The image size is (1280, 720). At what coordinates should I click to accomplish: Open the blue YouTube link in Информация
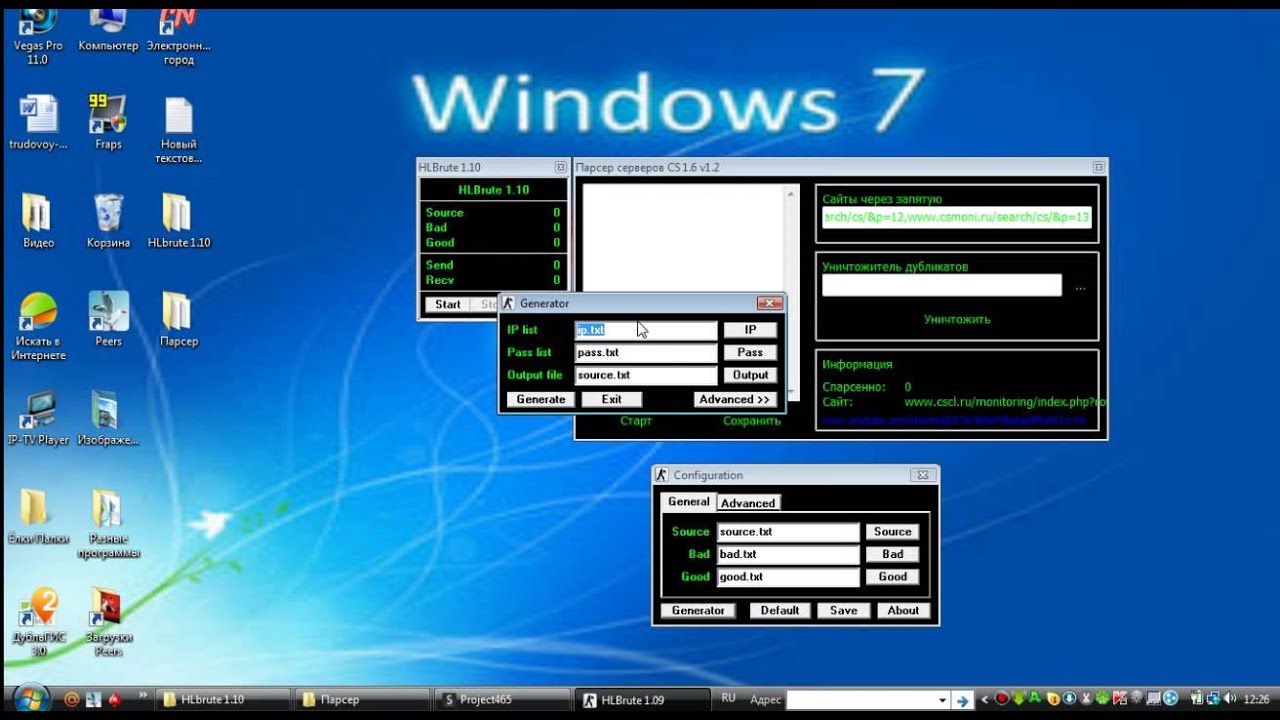point(955,421)
